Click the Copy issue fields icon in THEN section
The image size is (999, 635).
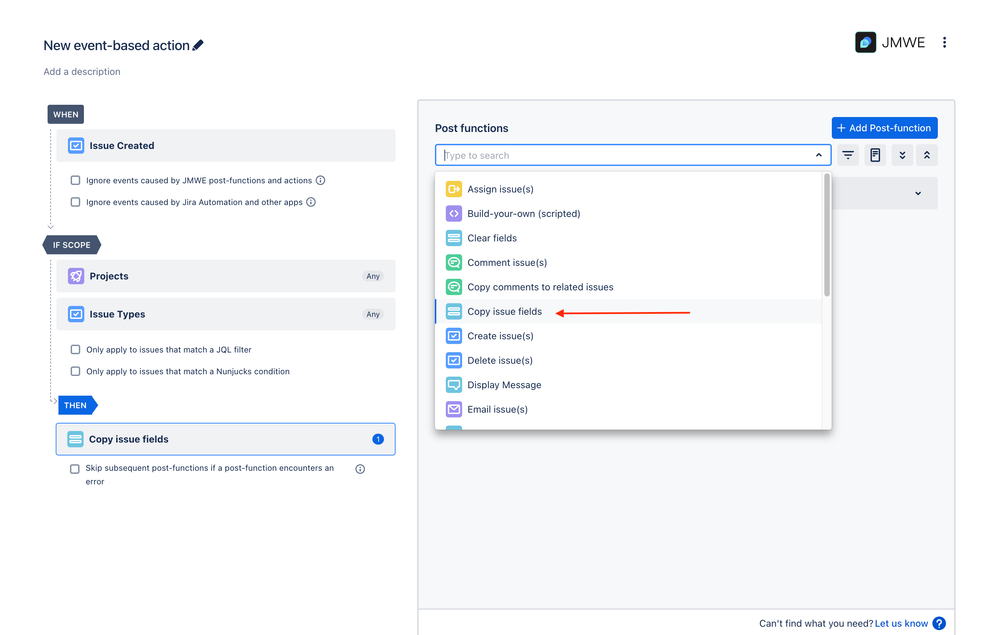pyautogui.click(x=75, y=439)
